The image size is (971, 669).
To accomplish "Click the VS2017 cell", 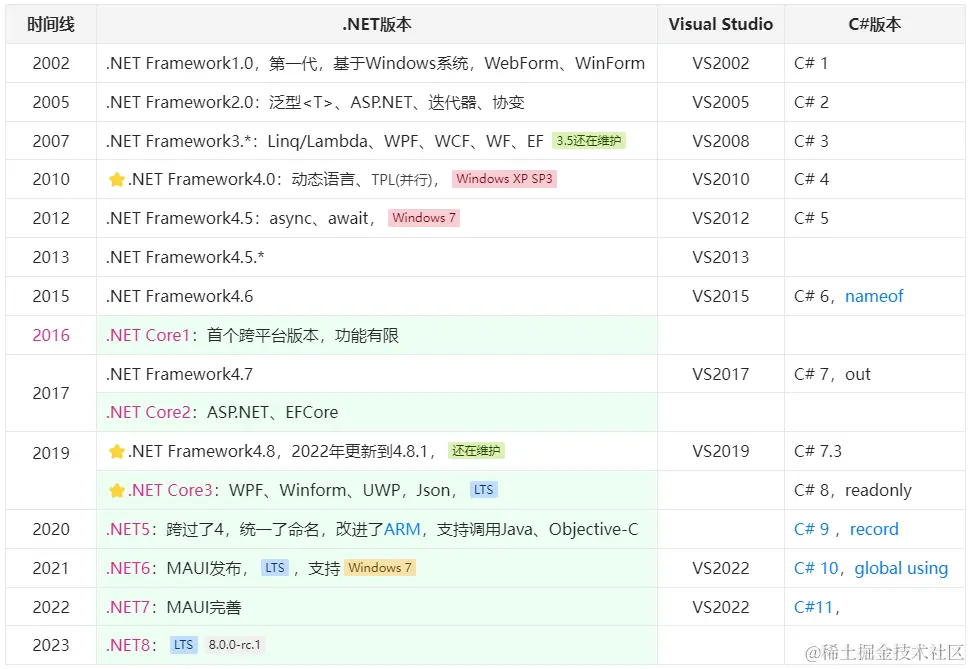I will click(x=721, y=374).
